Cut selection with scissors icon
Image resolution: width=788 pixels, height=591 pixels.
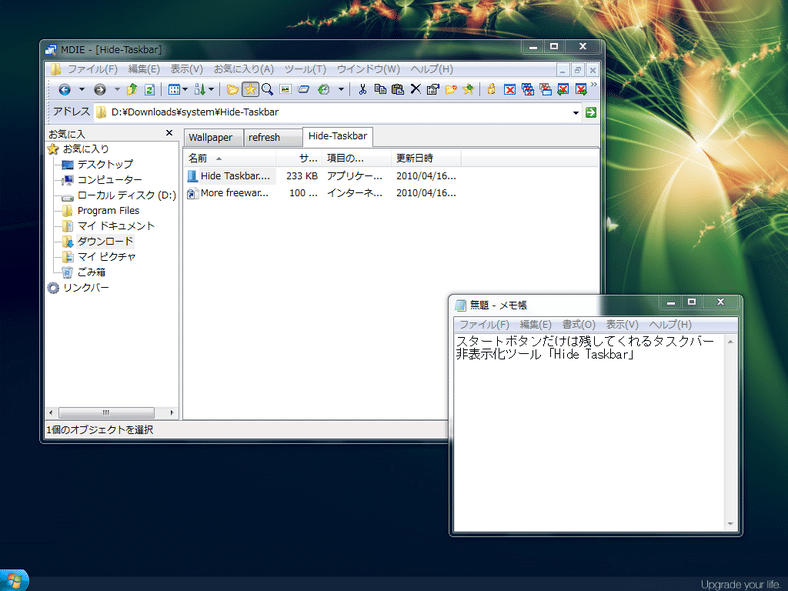(362, 89)
